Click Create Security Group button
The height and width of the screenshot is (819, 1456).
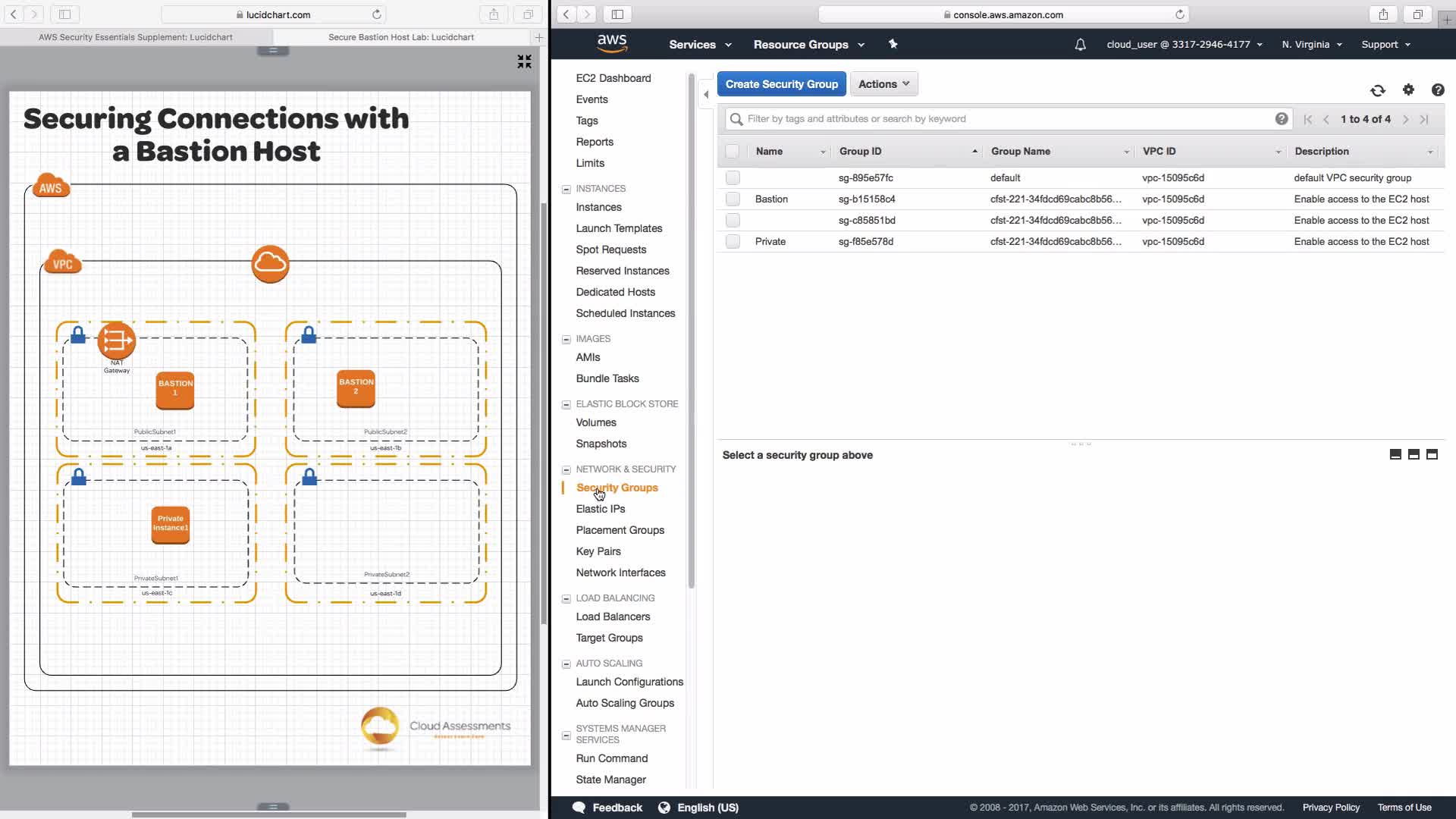tap(781, 84)
